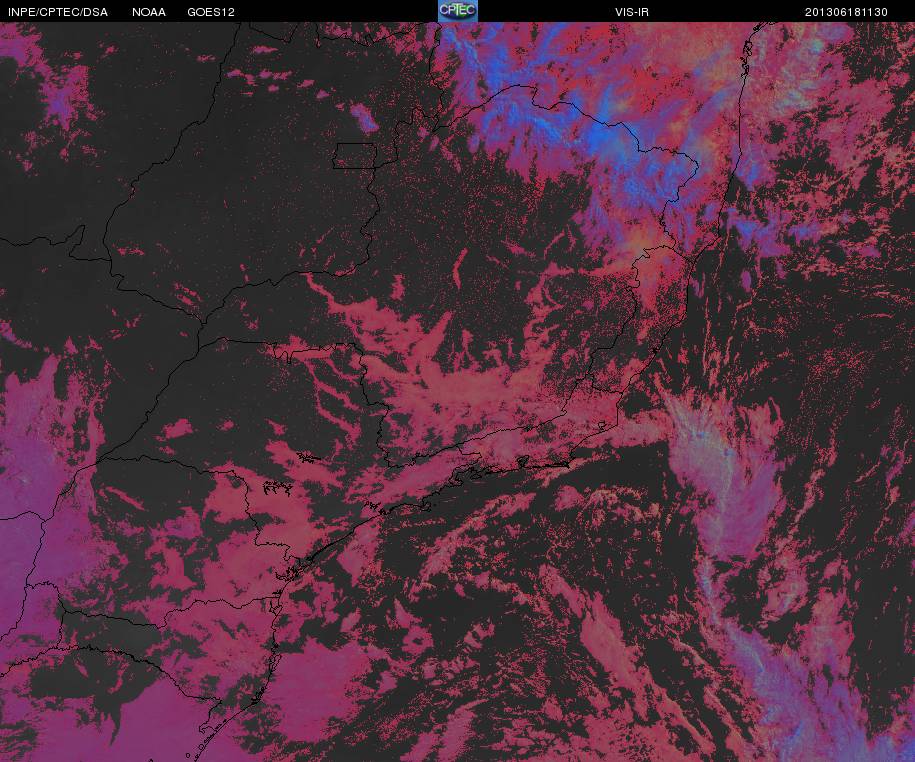915x762 pixels.
Task: Click the NOAA label in the header
Action: click(x=149, y=12)
